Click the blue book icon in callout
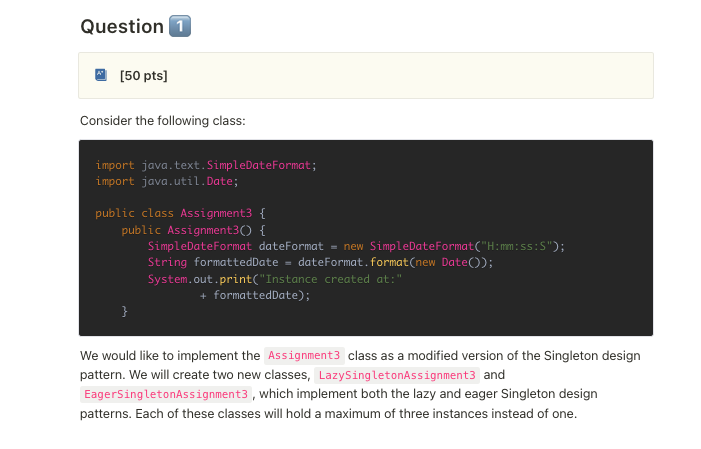Screen dimensions: 701x449 click(x=101, y=75)
